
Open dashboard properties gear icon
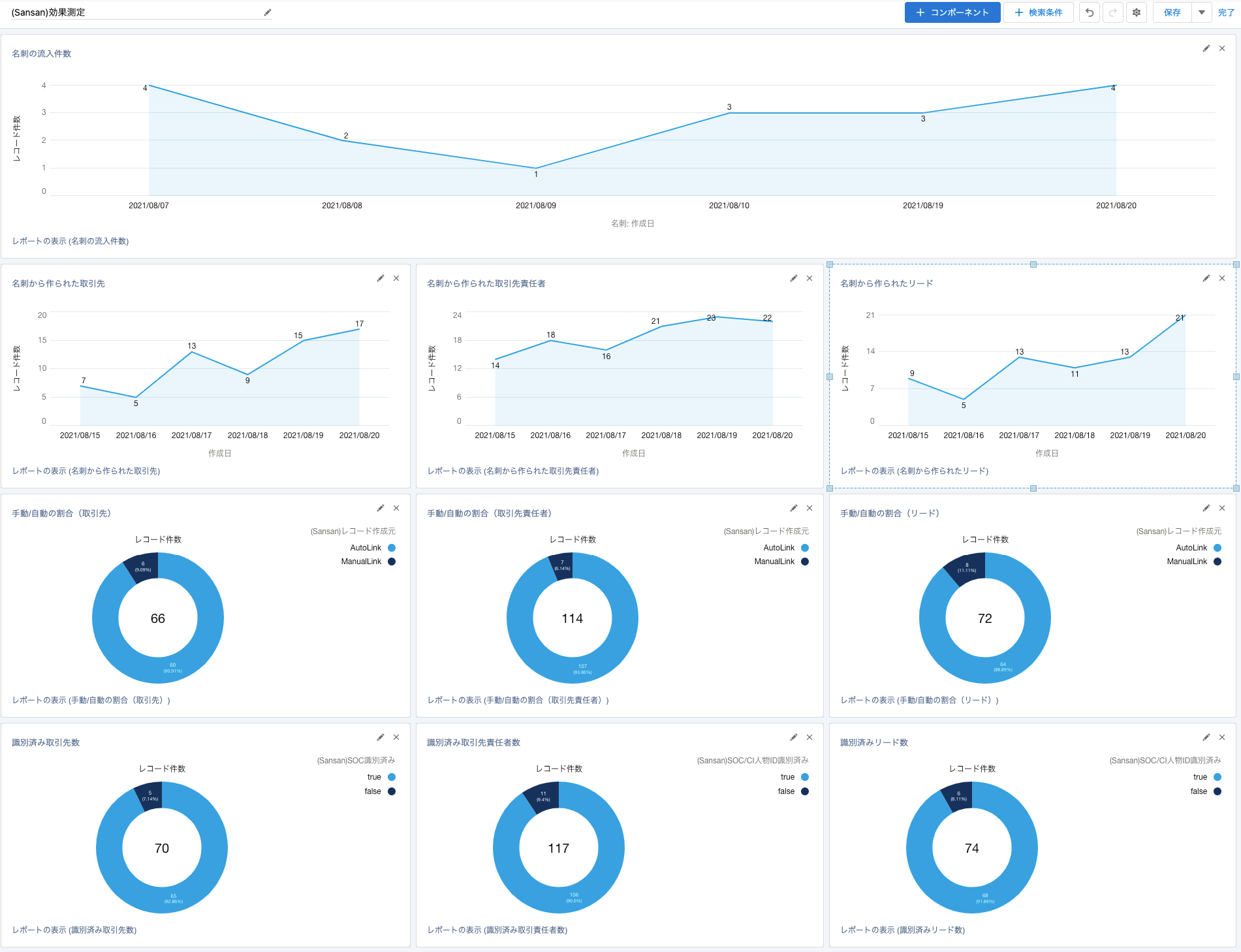[1137, 12]
